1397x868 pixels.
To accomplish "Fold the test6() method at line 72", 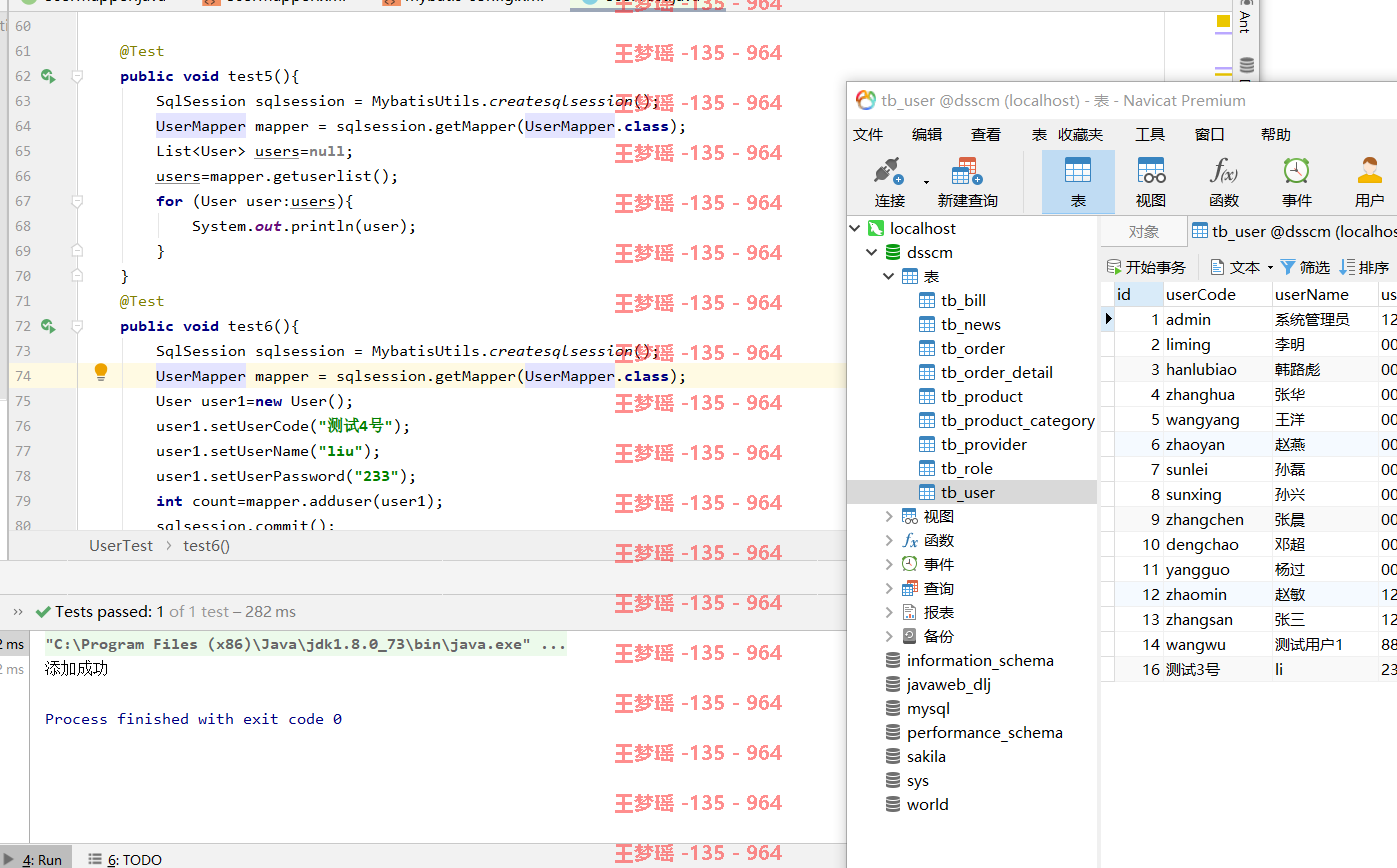I will pos(77,326).
